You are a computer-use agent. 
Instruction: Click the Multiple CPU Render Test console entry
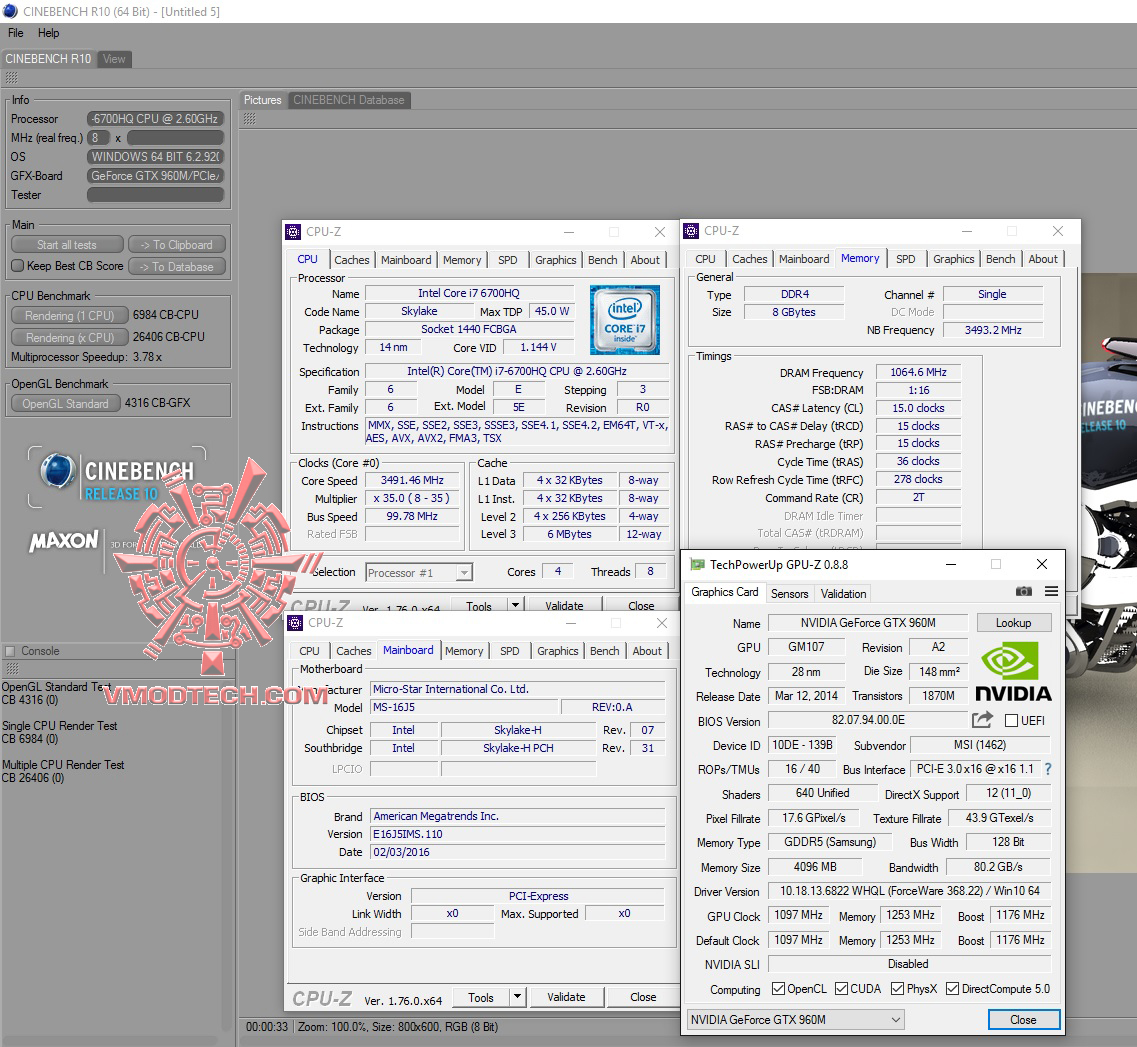(x=63, y=765)
